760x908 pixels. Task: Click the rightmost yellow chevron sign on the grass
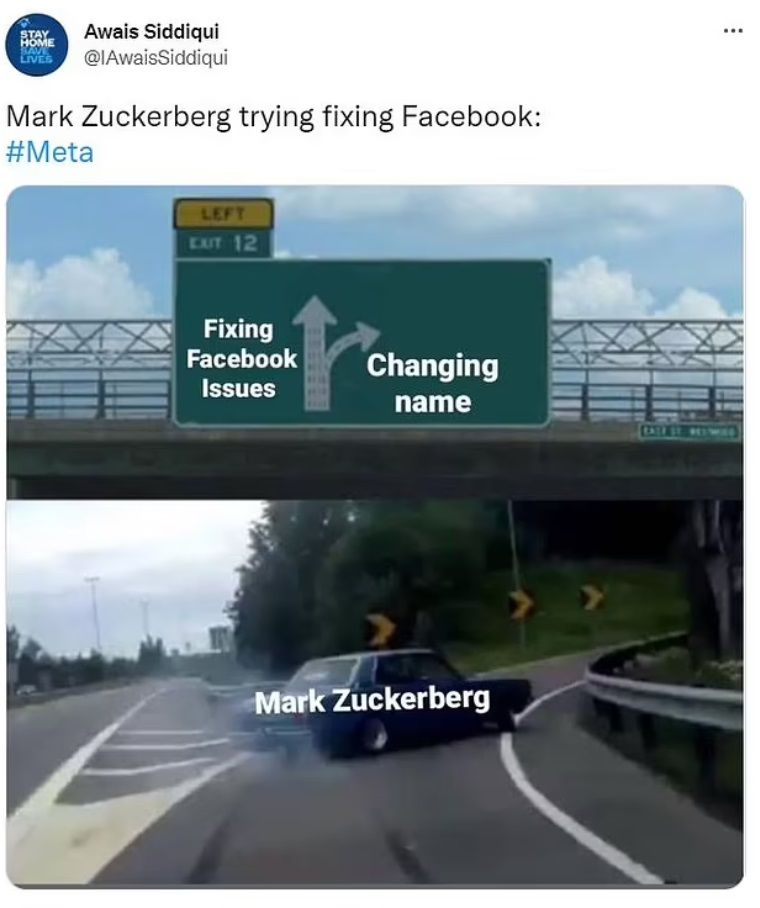[x=594, y=596]
